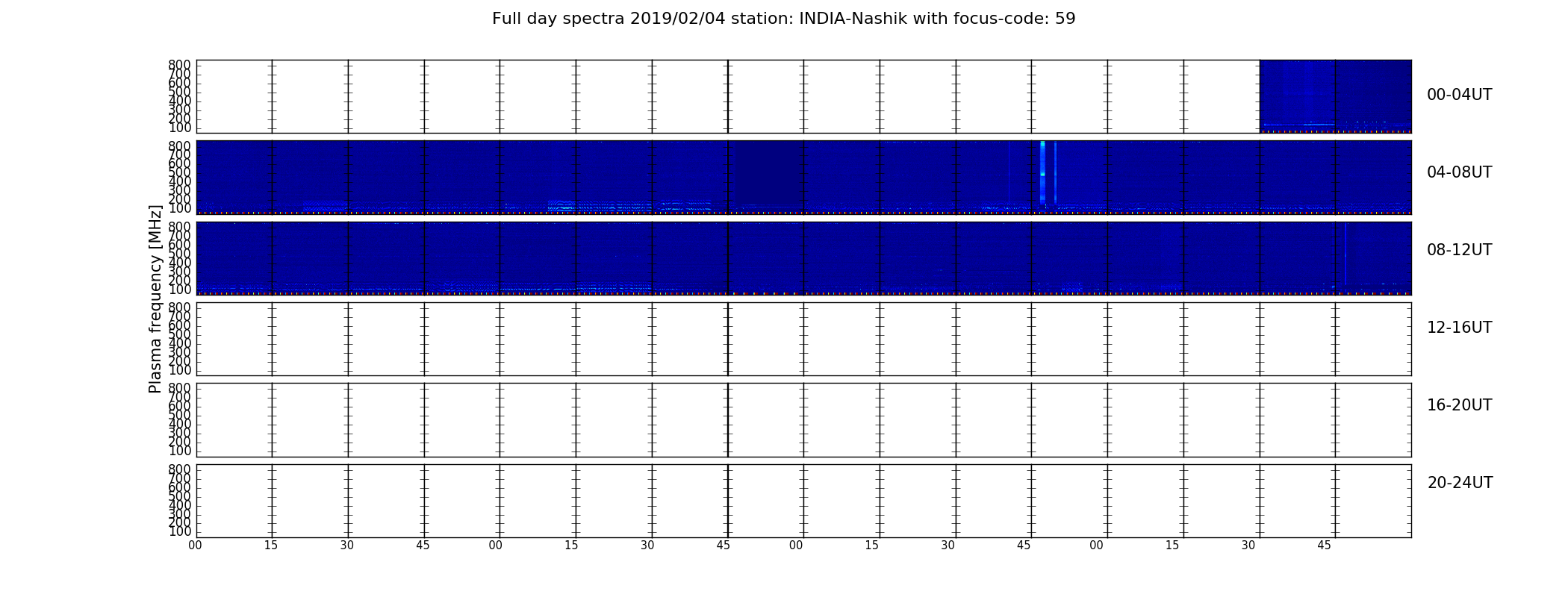The image size is (1568, 597).
Task: Click the leftmost '00' time tick label
Action: click(x=195, y=546)
